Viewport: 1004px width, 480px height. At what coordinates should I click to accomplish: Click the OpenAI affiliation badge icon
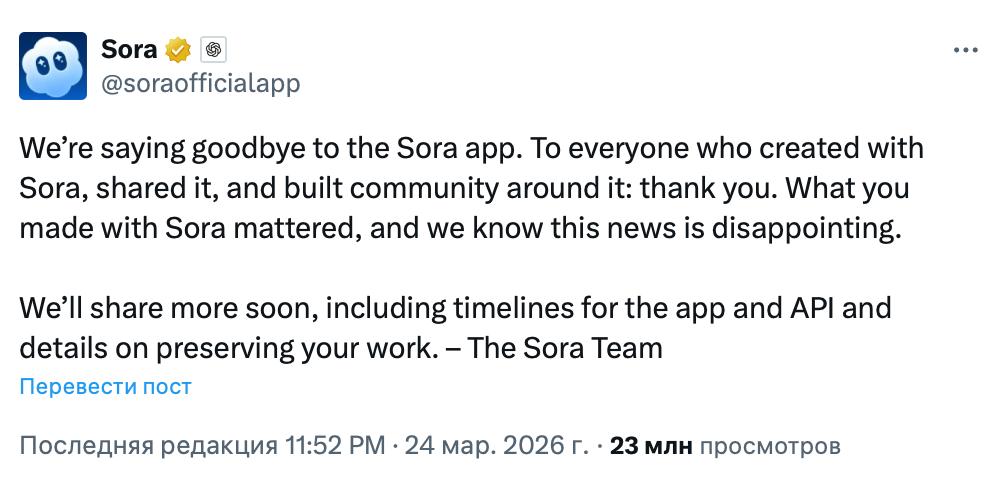(212, 49)
